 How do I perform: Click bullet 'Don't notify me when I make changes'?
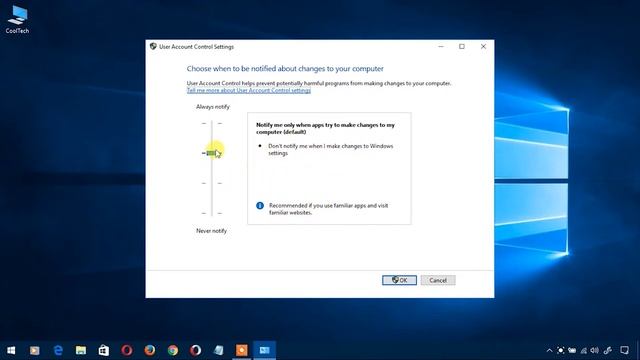click(331, 149)
